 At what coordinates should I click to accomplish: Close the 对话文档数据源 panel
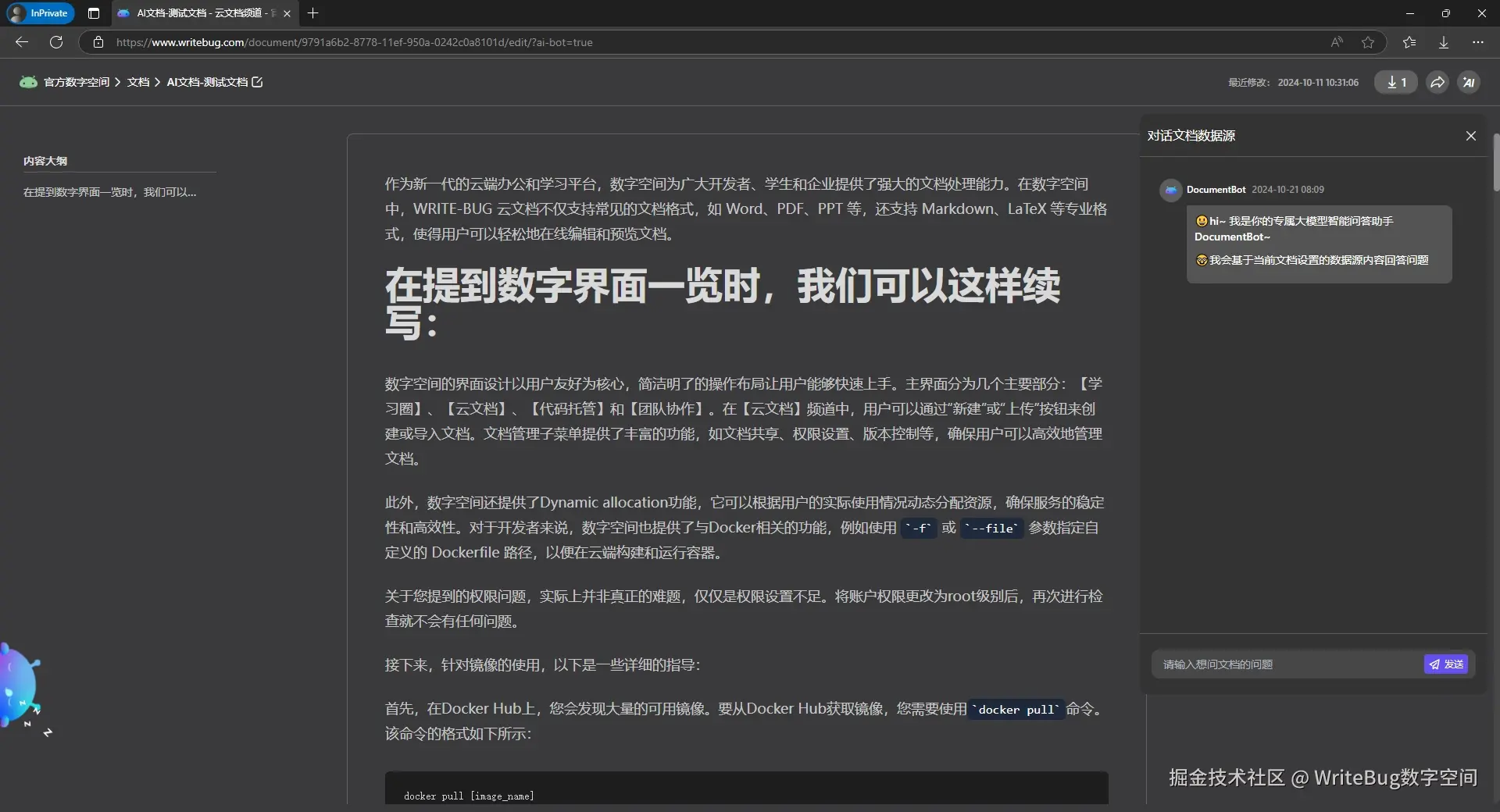click(1471, 135)
